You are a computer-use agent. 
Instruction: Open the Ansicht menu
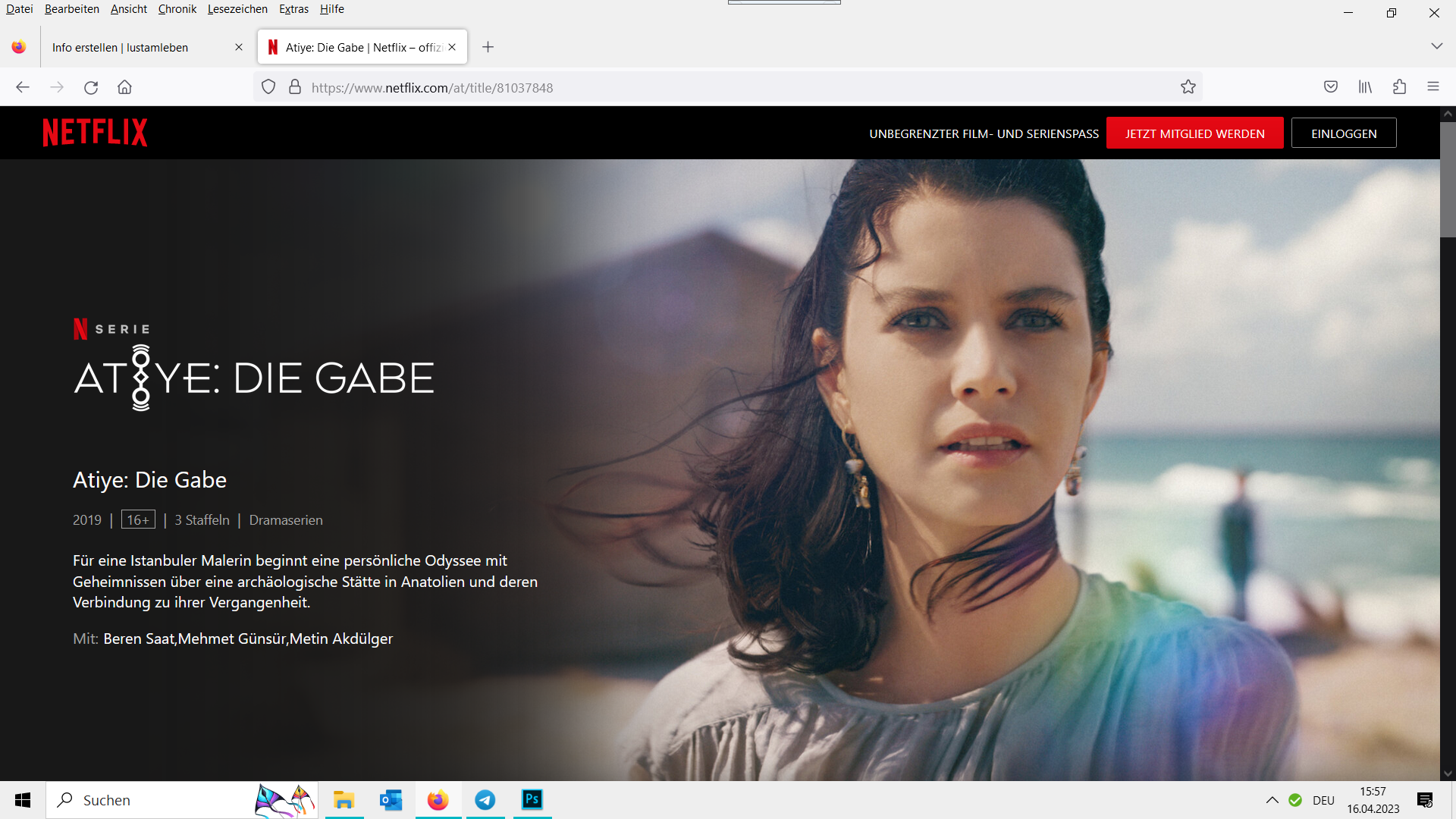[129, 9]
